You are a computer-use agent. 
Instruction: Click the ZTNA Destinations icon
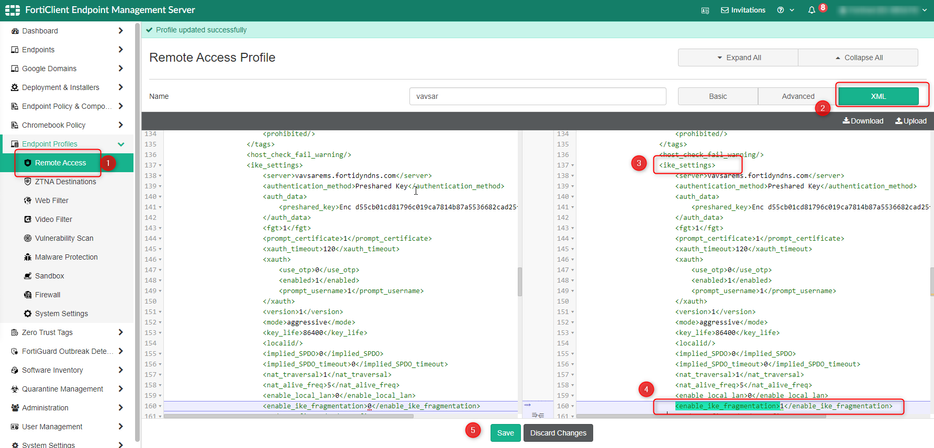coord(27,182)
